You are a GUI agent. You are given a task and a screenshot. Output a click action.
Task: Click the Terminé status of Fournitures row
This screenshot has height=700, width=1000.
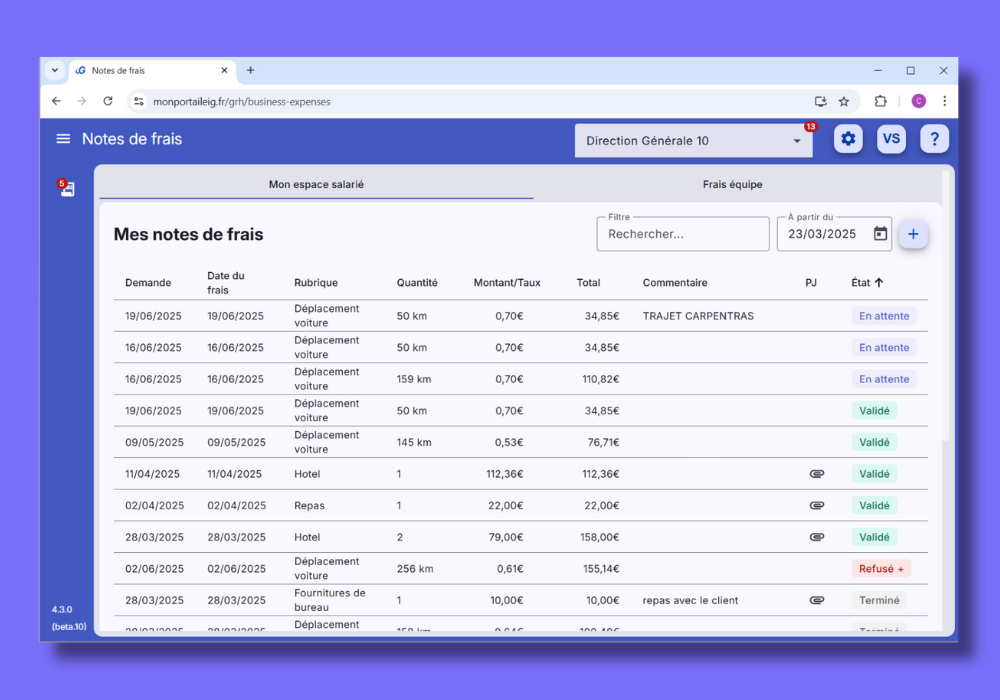click(879, 600)
